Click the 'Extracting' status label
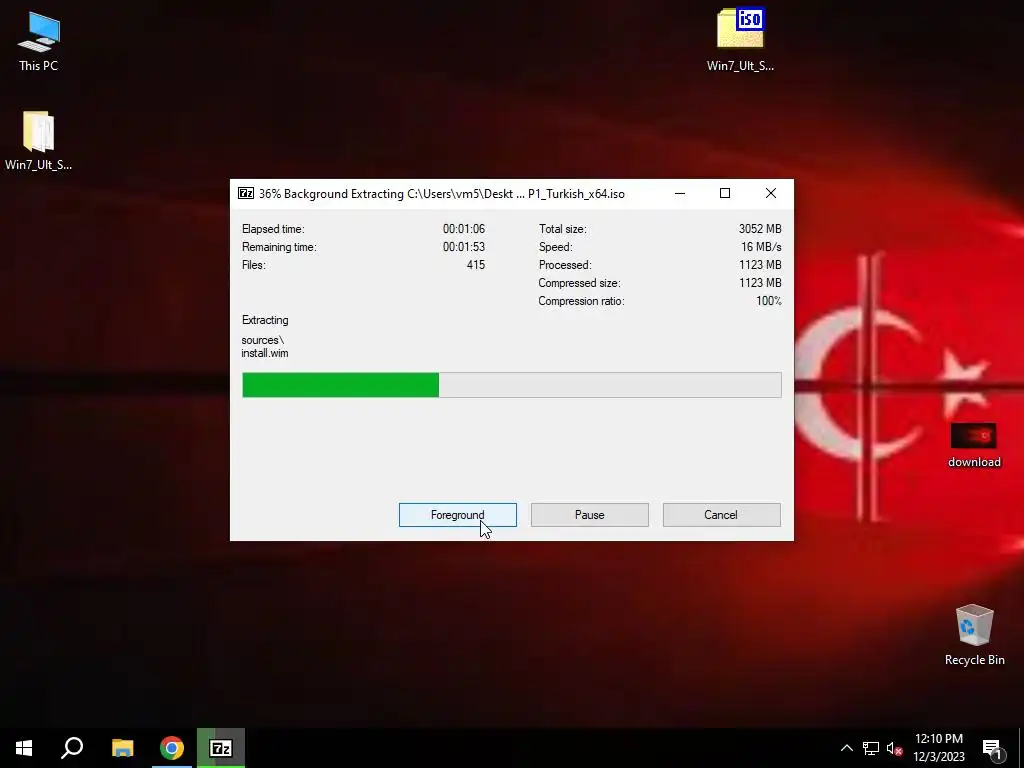1024x768 pixels. [265, 320]
